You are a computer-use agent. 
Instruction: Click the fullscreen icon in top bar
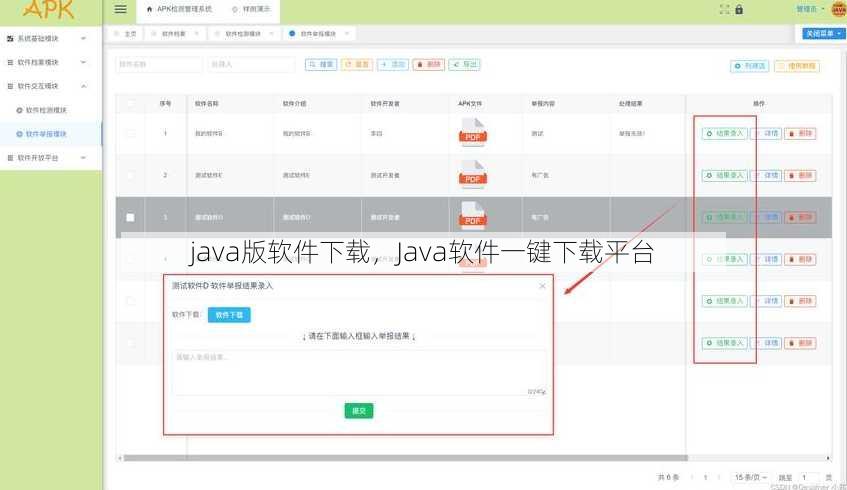tap(724, 9)
